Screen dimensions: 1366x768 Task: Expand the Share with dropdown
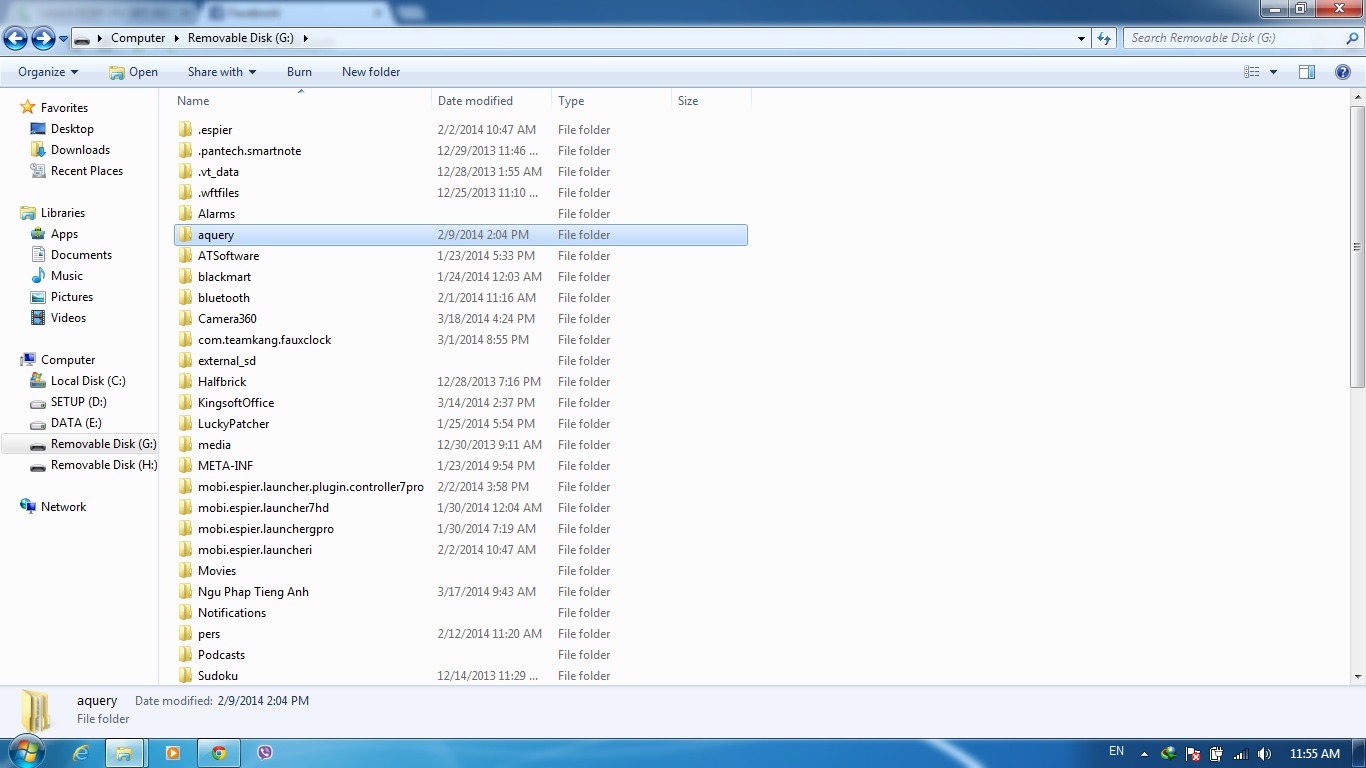(x=221, y=72)
